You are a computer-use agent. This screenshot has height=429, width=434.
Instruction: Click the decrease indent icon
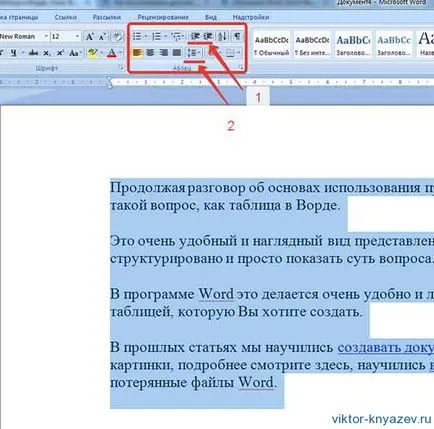click(x=195, y=36)
